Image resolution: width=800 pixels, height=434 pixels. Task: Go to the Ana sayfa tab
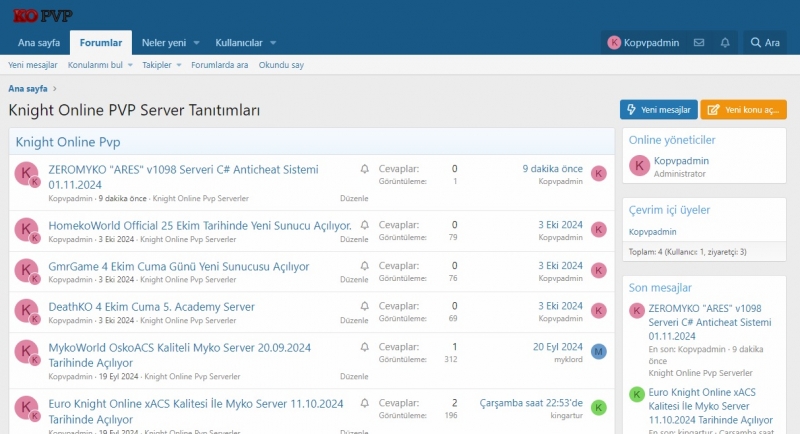(39, 43)
